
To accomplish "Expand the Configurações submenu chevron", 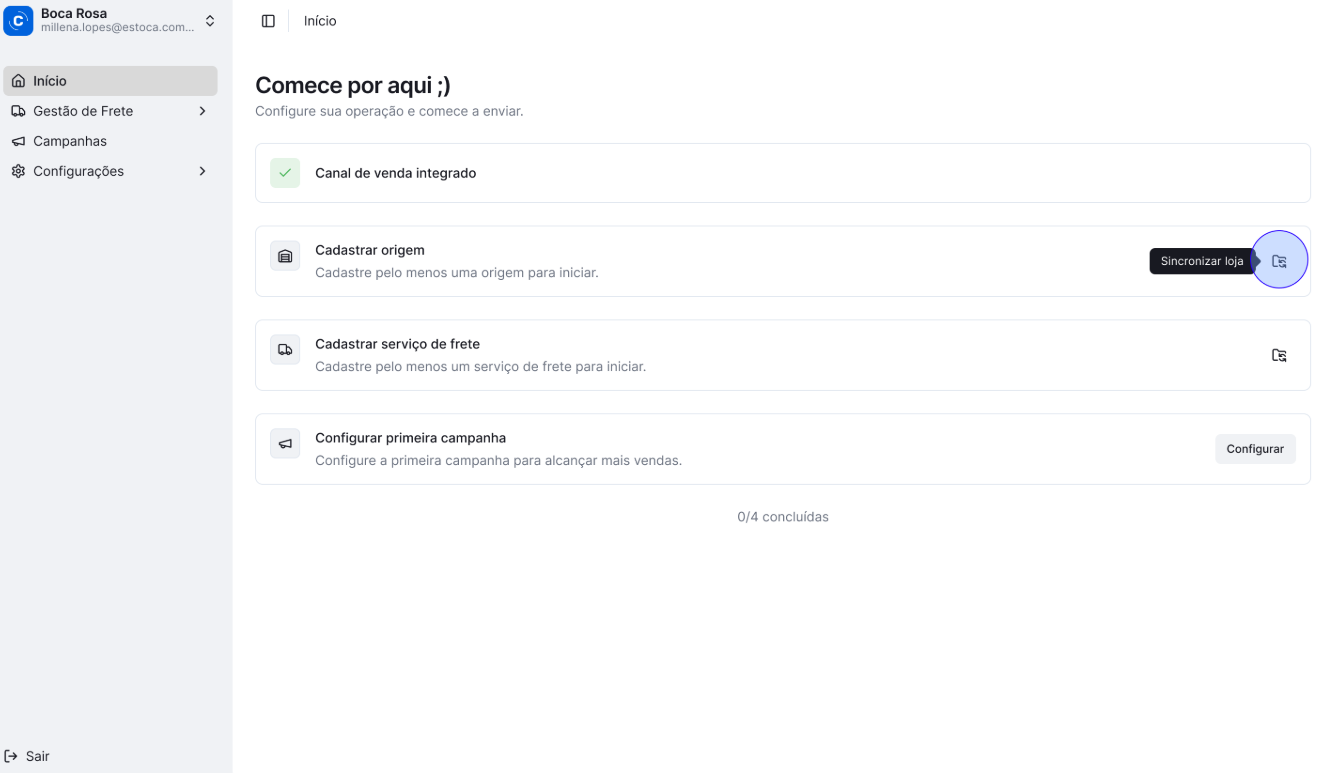I will coord(202,171).
